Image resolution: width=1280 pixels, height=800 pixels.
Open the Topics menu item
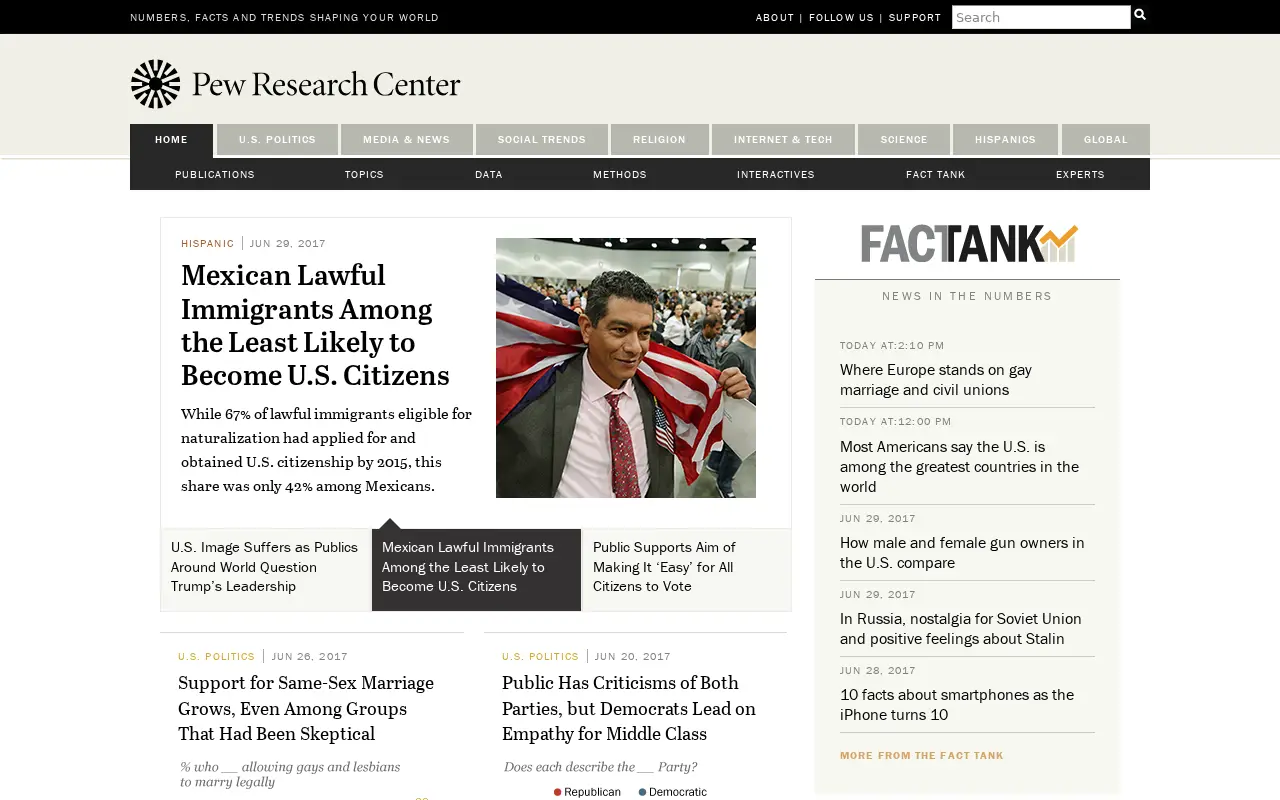364,175
